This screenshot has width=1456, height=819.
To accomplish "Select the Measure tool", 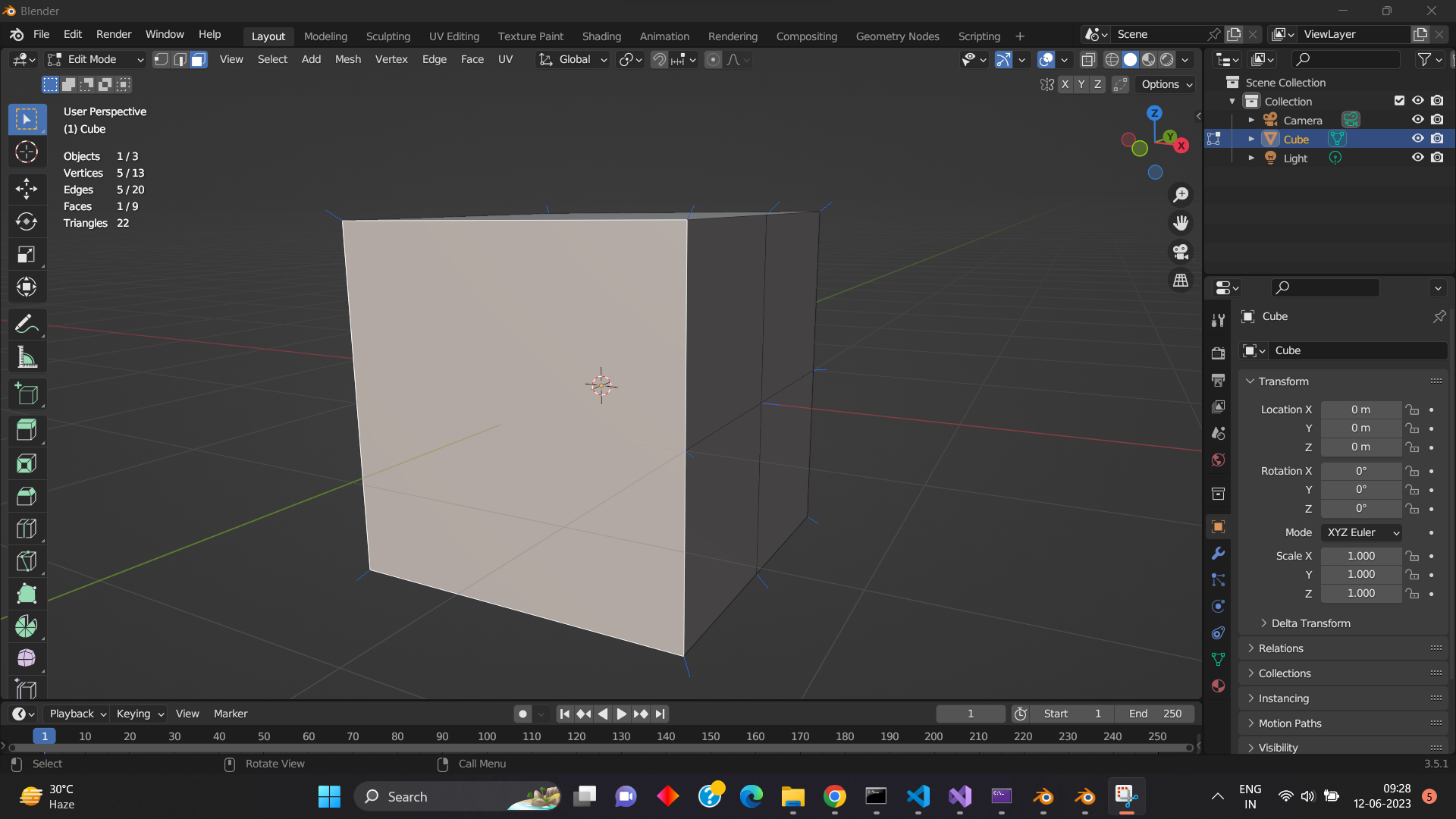I will [27, 357].
